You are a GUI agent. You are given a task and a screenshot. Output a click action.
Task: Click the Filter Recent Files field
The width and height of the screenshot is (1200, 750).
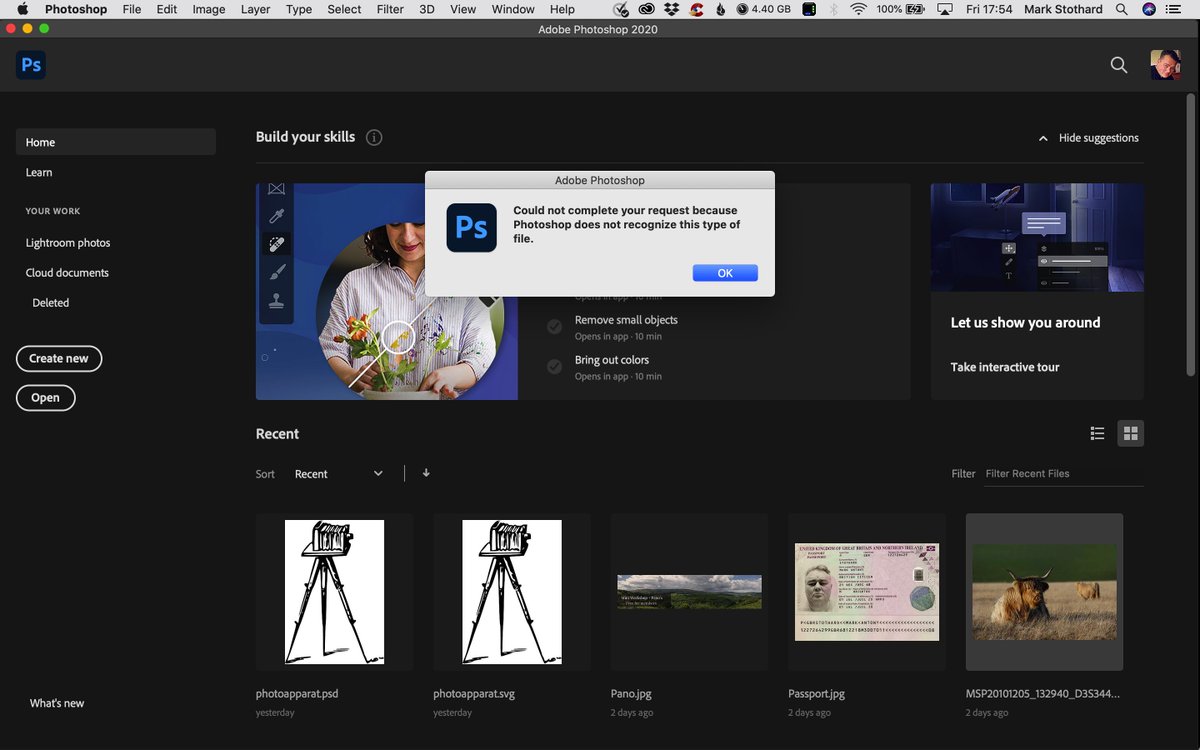click(1064, 474)
